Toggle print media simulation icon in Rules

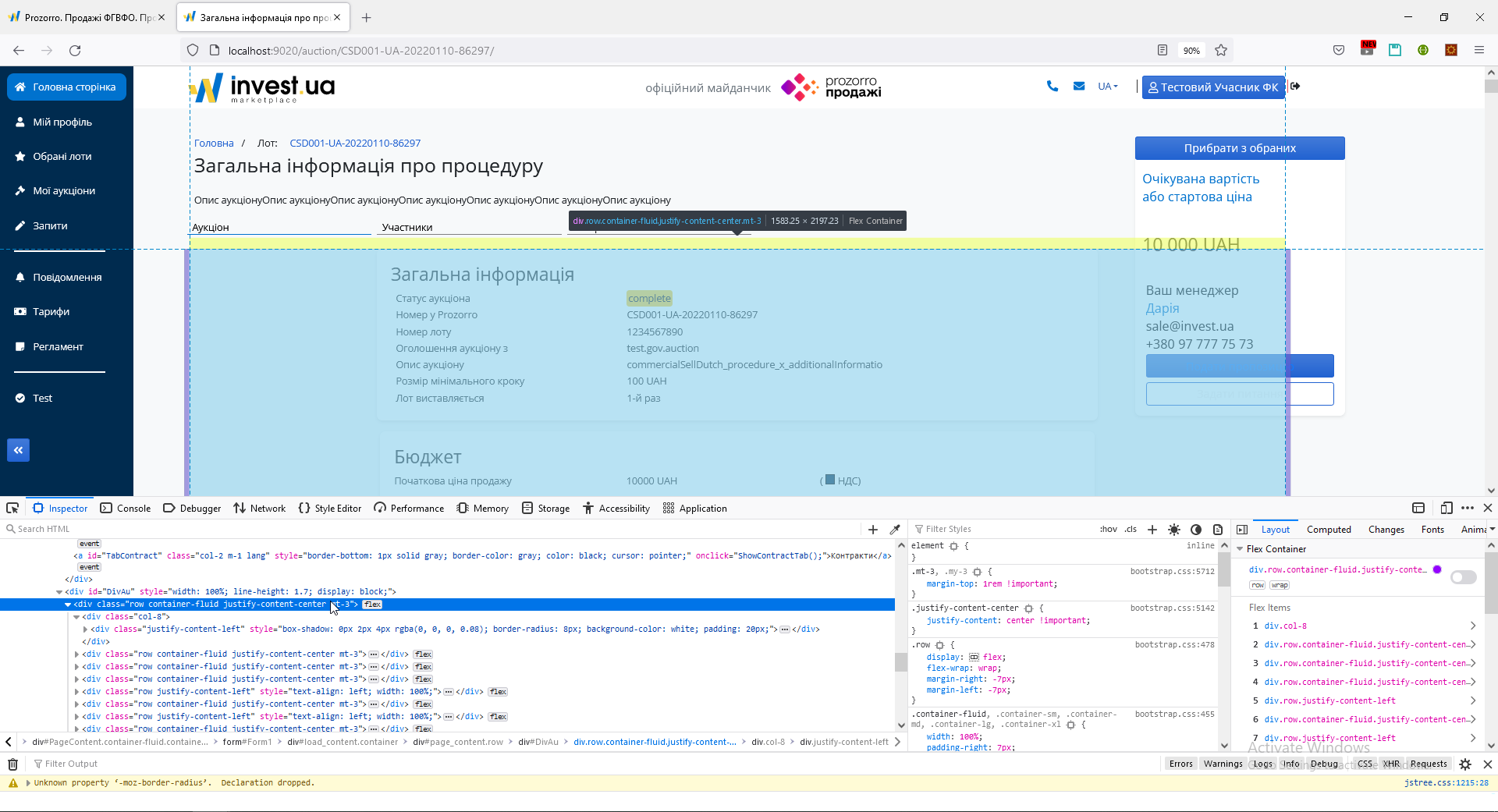[1218, 530]
